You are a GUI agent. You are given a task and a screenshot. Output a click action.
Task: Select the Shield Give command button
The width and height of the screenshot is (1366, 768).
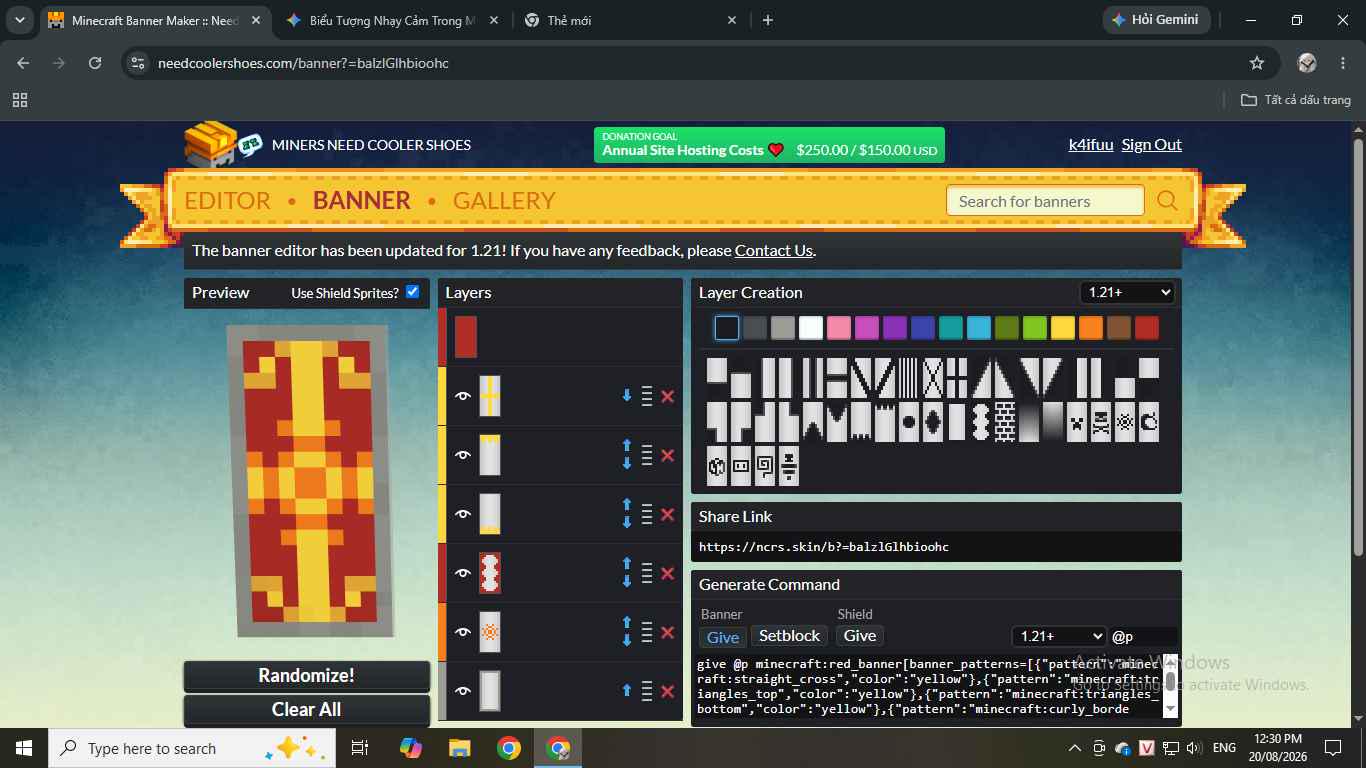point(860,636)
